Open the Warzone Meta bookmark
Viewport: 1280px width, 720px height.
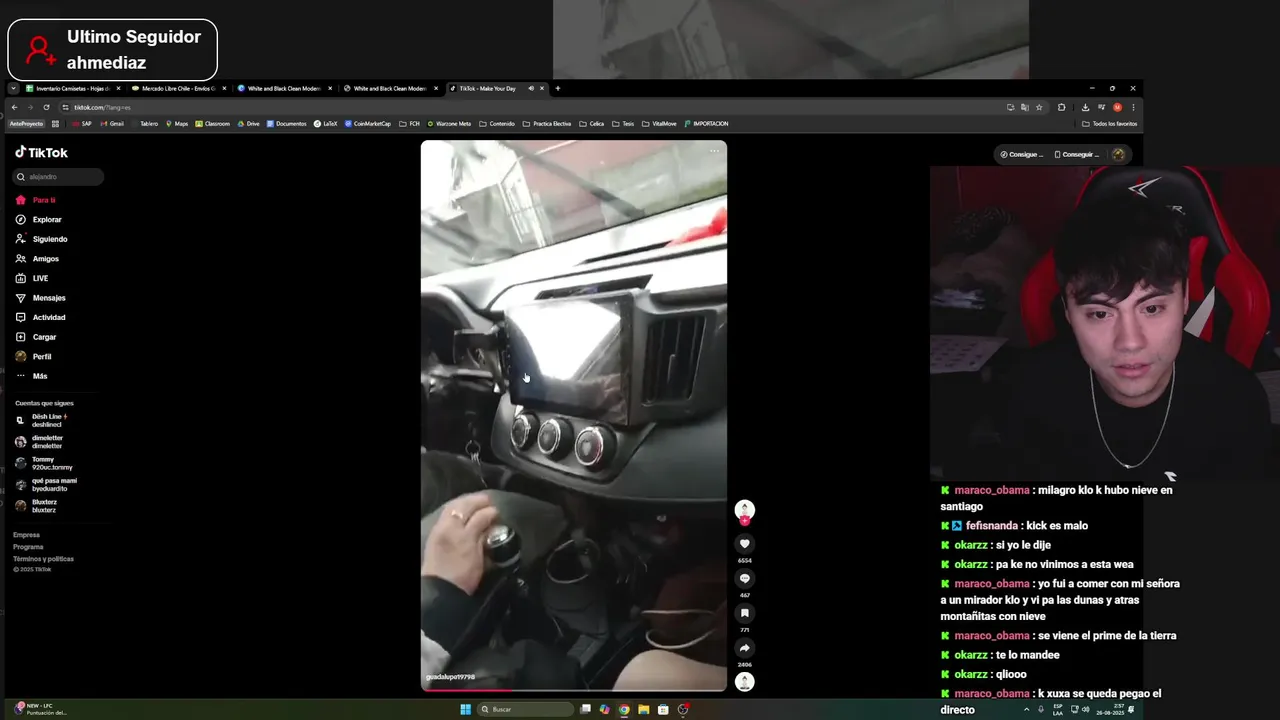[449, 124]
